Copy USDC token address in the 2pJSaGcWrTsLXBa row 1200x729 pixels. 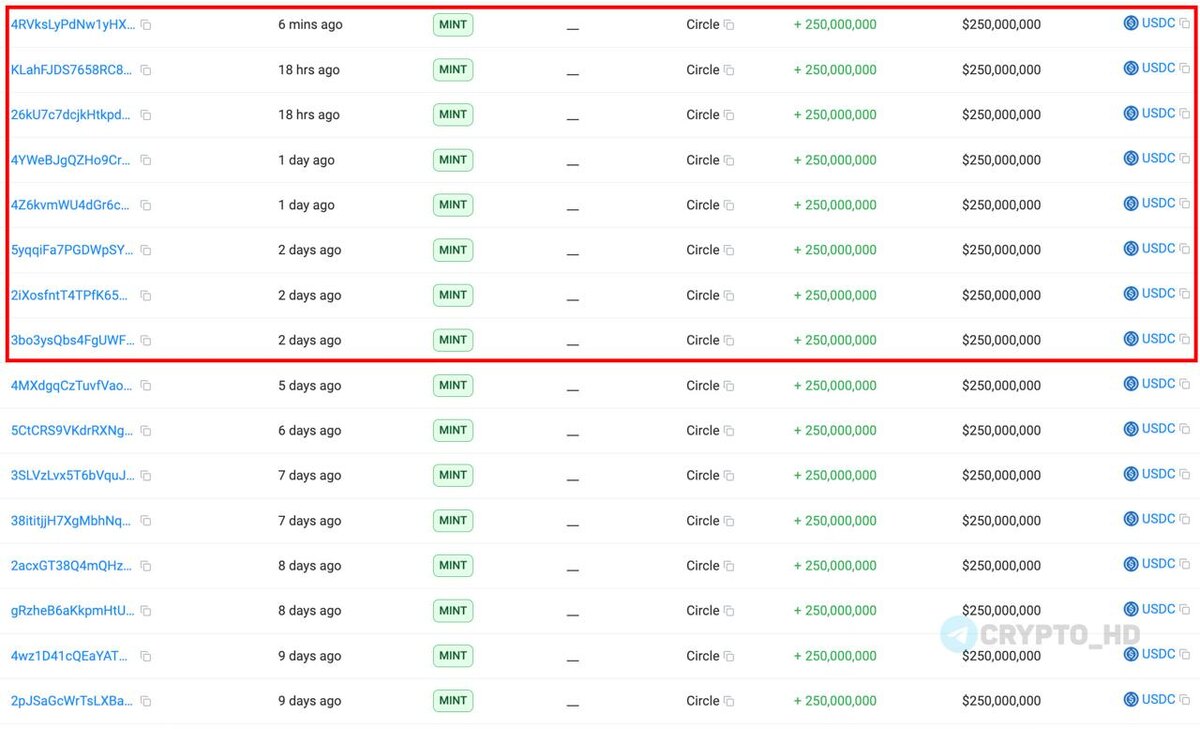(x=1185, y=700)
